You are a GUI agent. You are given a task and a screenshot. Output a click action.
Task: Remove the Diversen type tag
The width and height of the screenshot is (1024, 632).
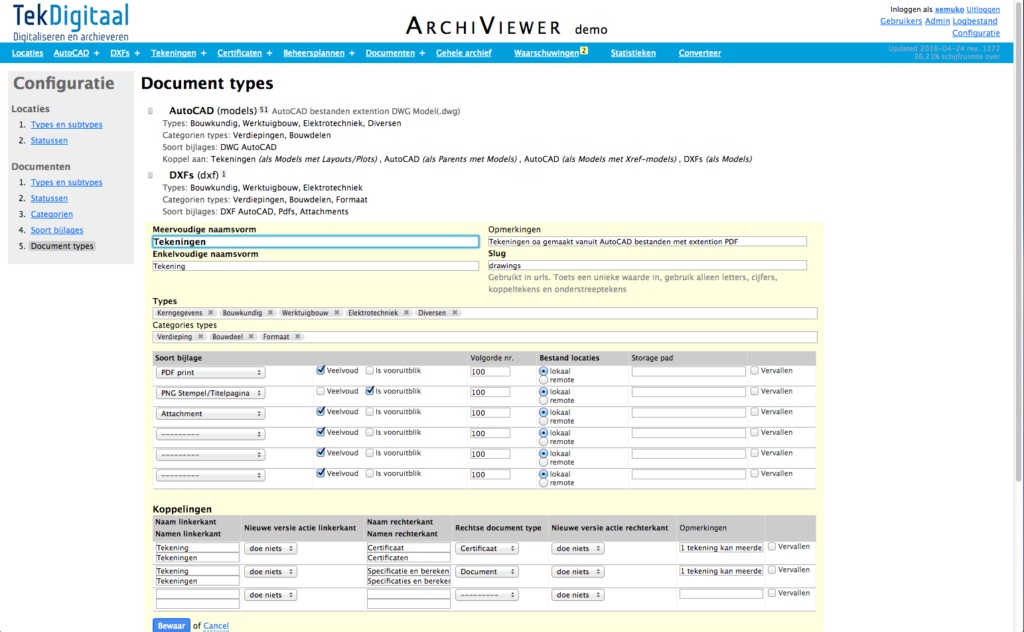tap(455, 313)
